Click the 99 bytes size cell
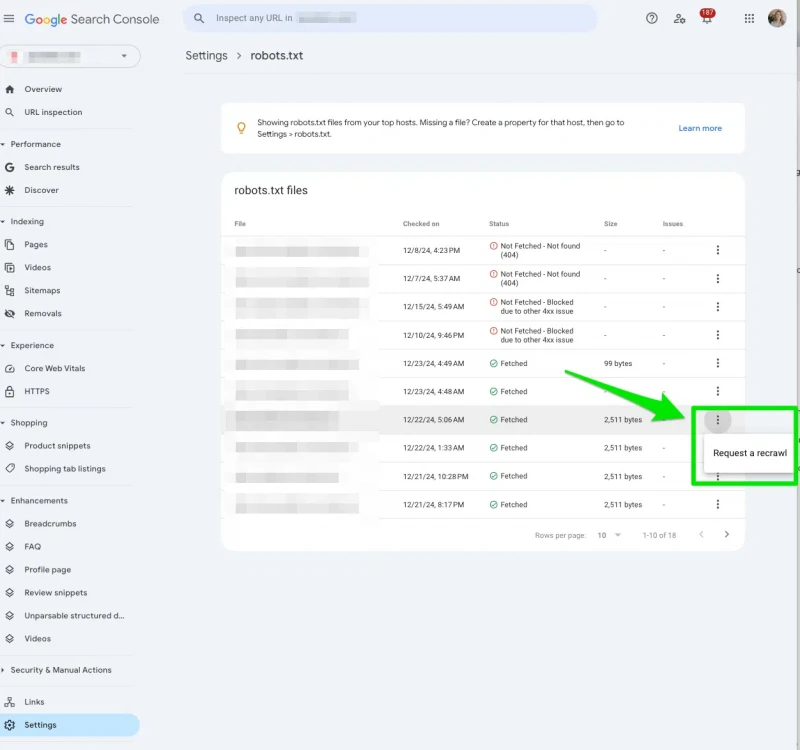This screenshot has width=800, height=750. tap(618, 364)
